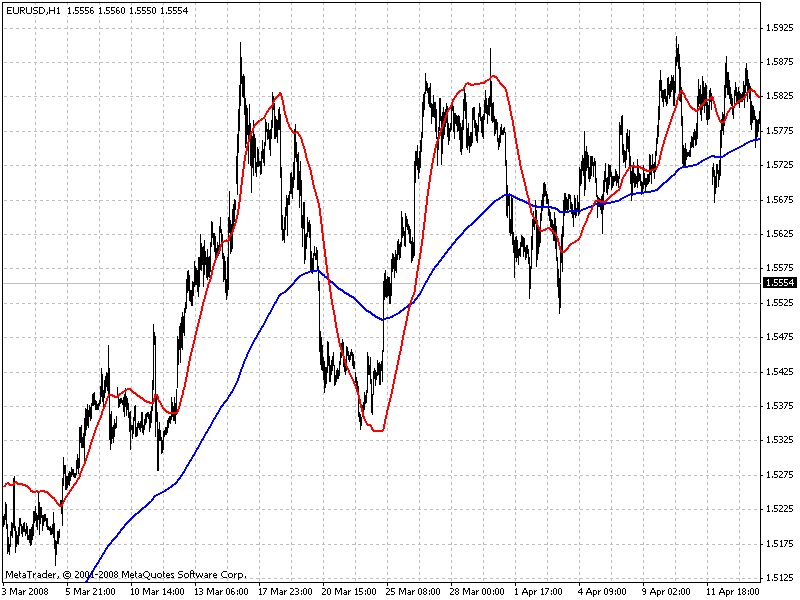Click the 1.5175 price axis label

click(x=780, y=544)
